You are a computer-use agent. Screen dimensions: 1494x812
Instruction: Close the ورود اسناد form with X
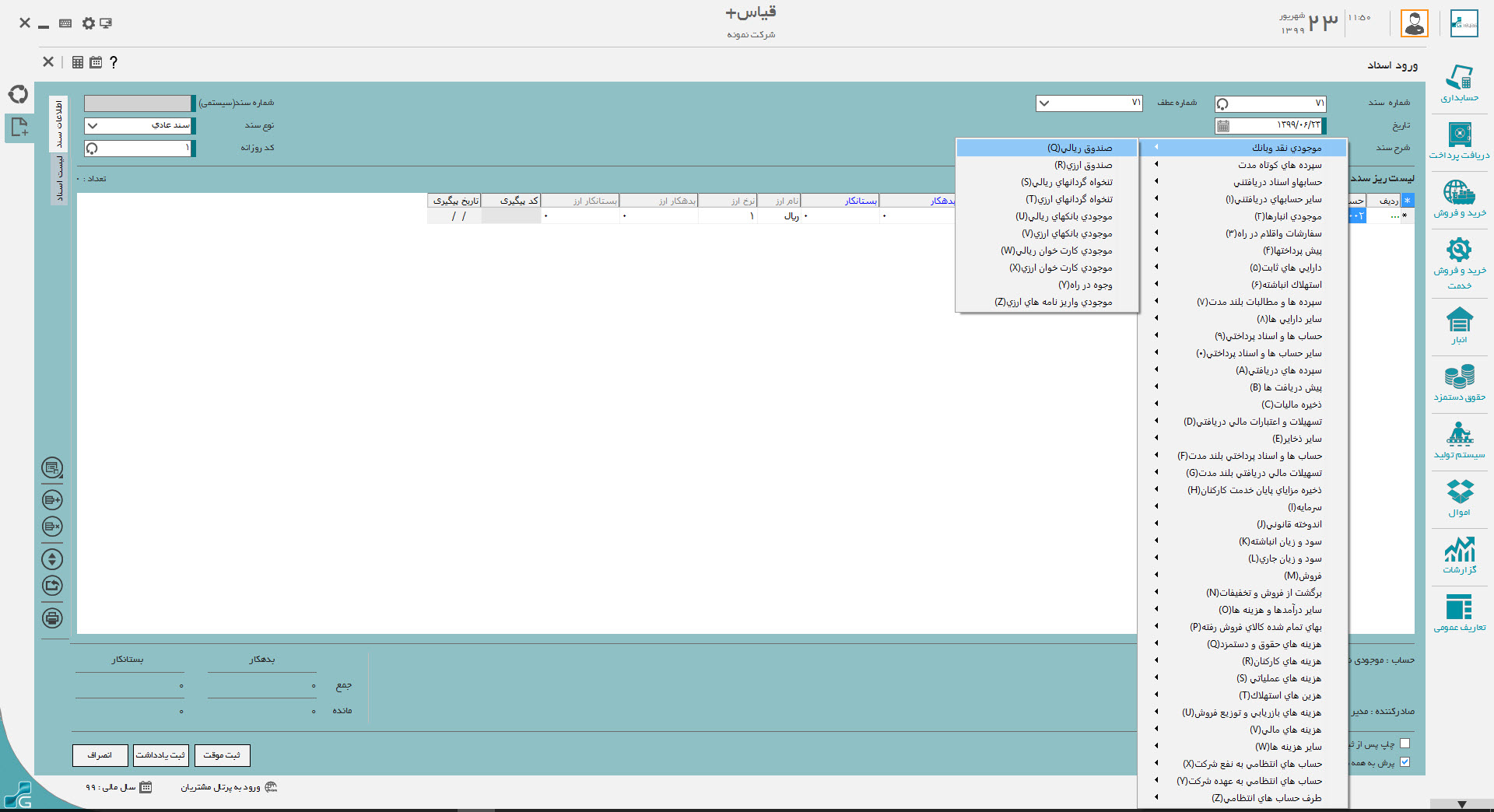48,61
